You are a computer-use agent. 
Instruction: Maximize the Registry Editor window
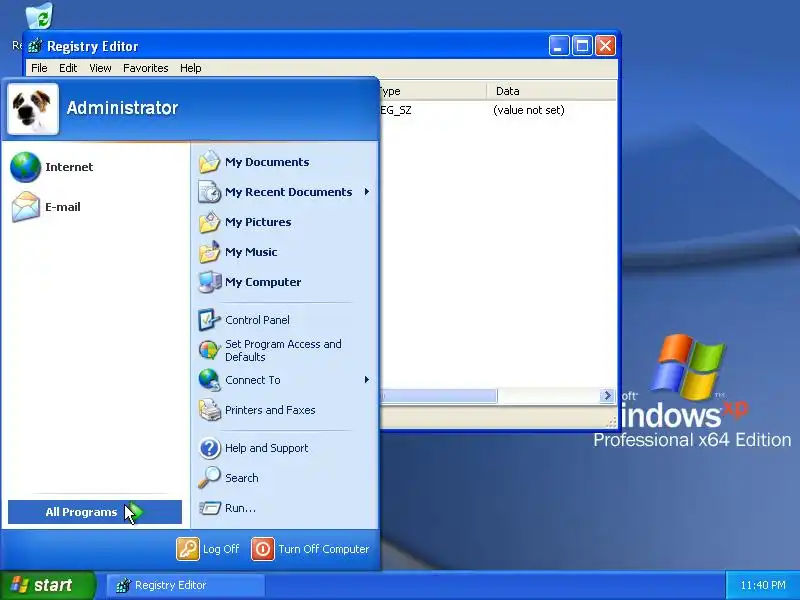tap(582, 46)
